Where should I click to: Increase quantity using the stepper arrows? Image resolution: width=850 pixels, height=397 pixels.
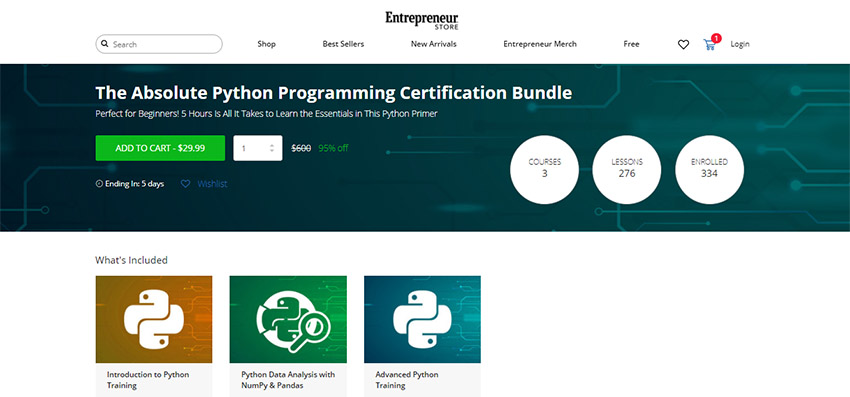(272, 145)
